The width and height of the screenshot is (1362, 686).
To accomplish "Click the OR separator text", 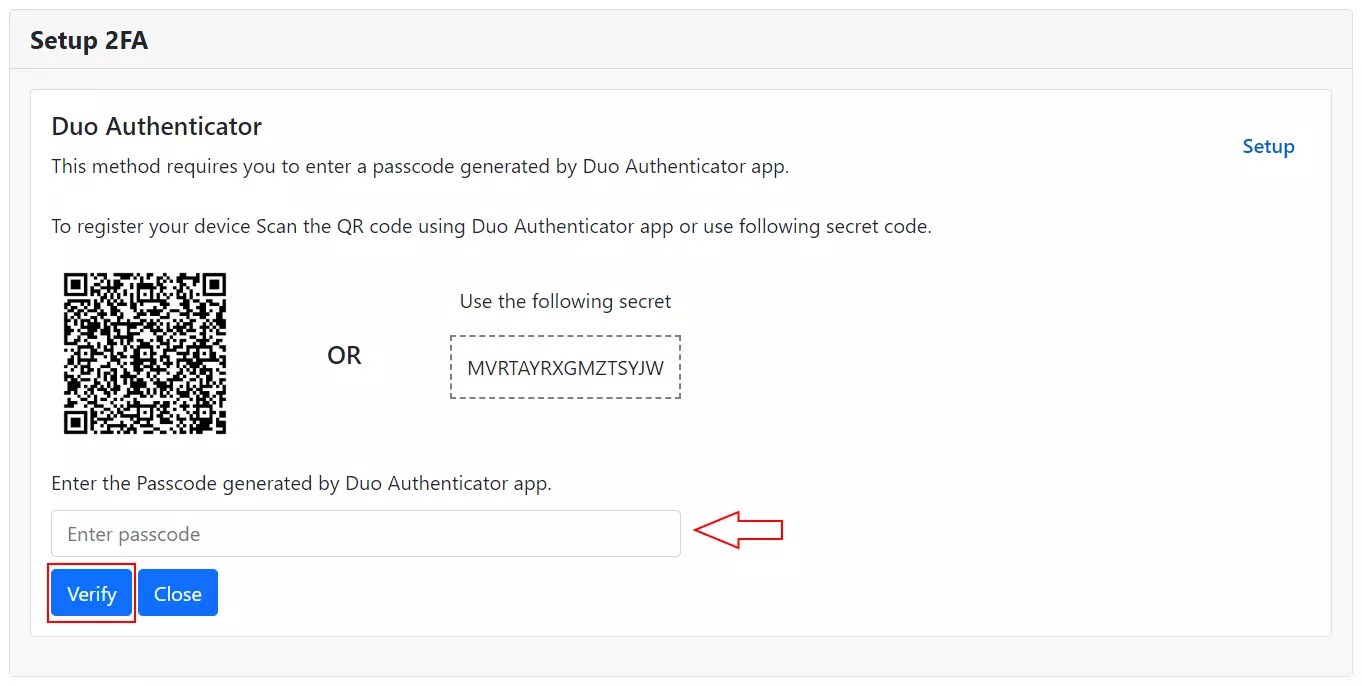I will point(344,355).
